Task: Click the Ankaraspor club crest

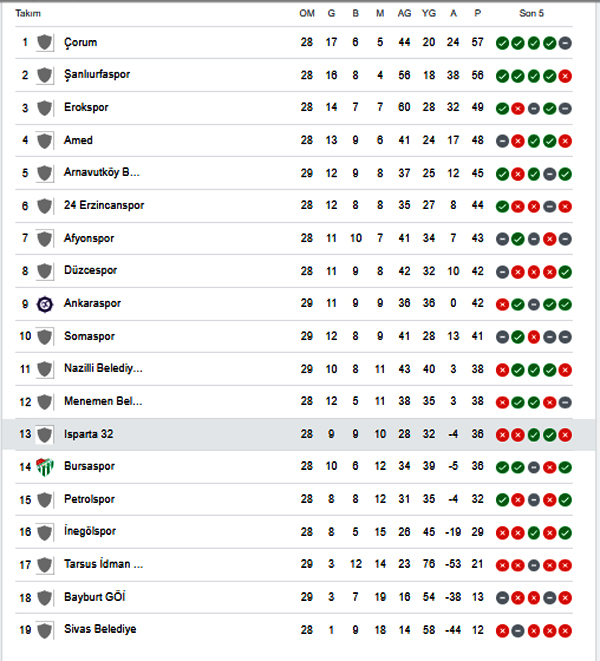Action: click(45, 304)
